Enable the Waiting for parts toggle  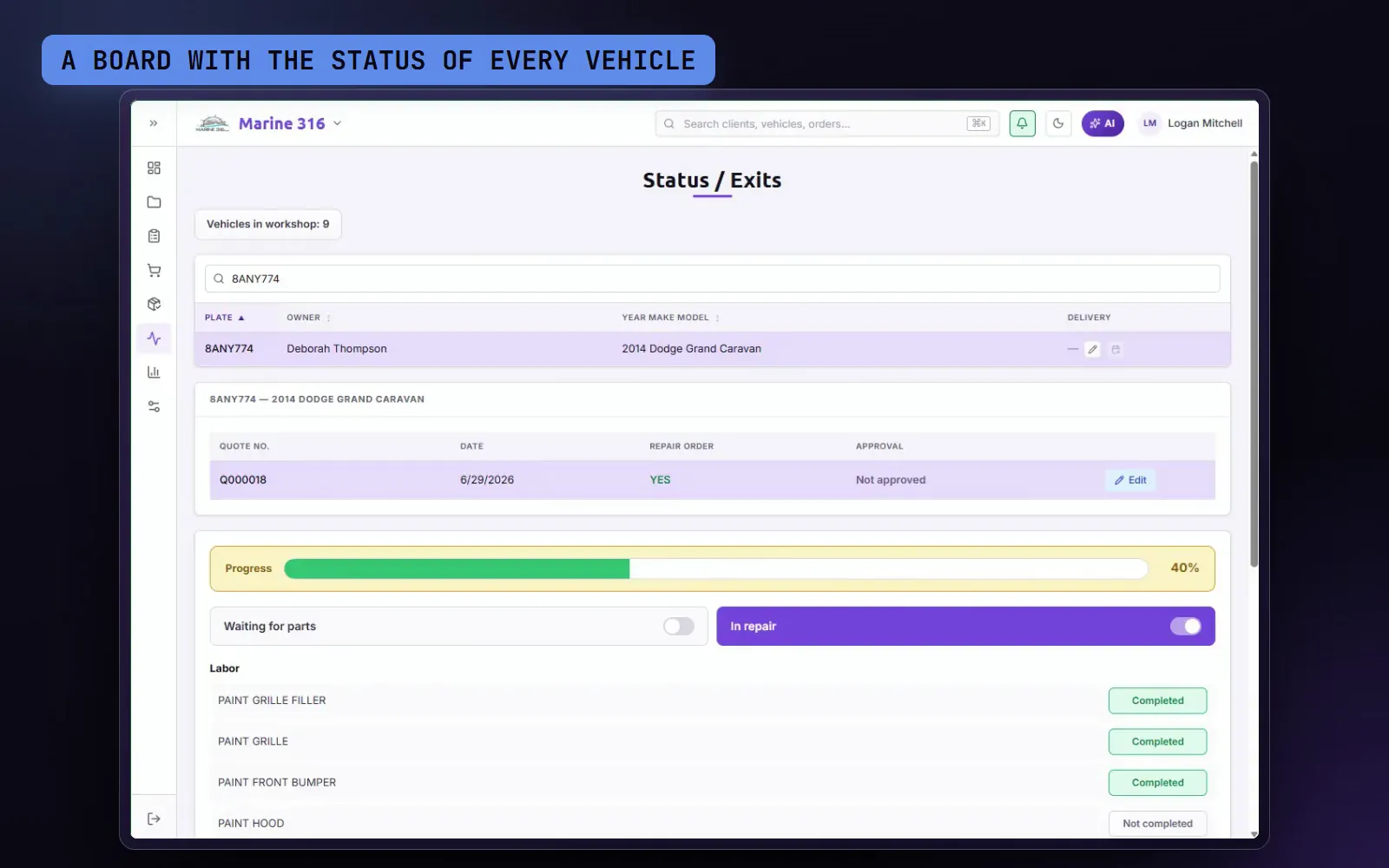click(x=679, y=626)
